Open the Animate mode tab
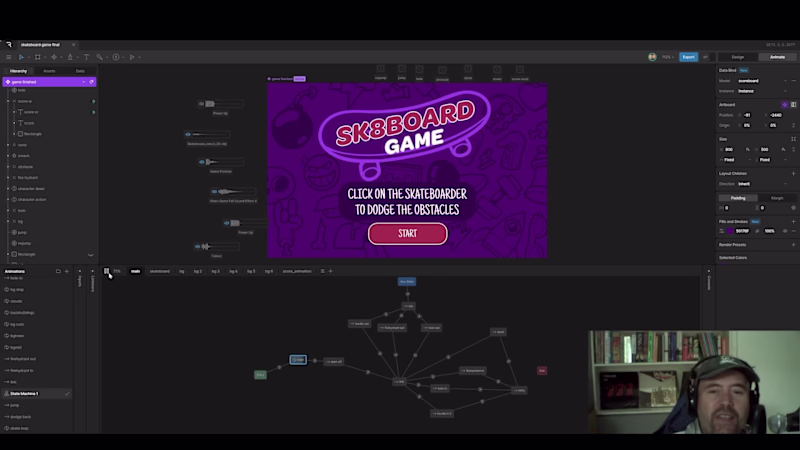The image size is (800, 450). point(777,57)
